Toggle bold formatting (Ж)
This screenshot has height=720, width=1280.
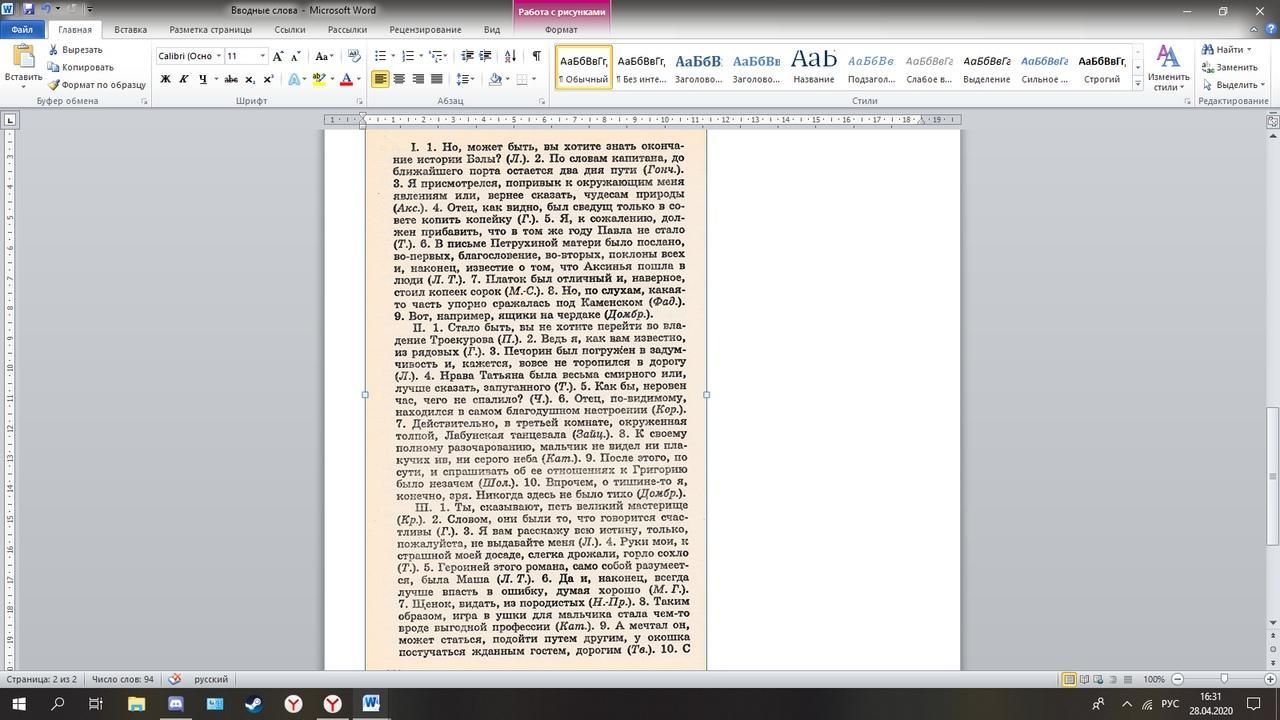point(165,79)
